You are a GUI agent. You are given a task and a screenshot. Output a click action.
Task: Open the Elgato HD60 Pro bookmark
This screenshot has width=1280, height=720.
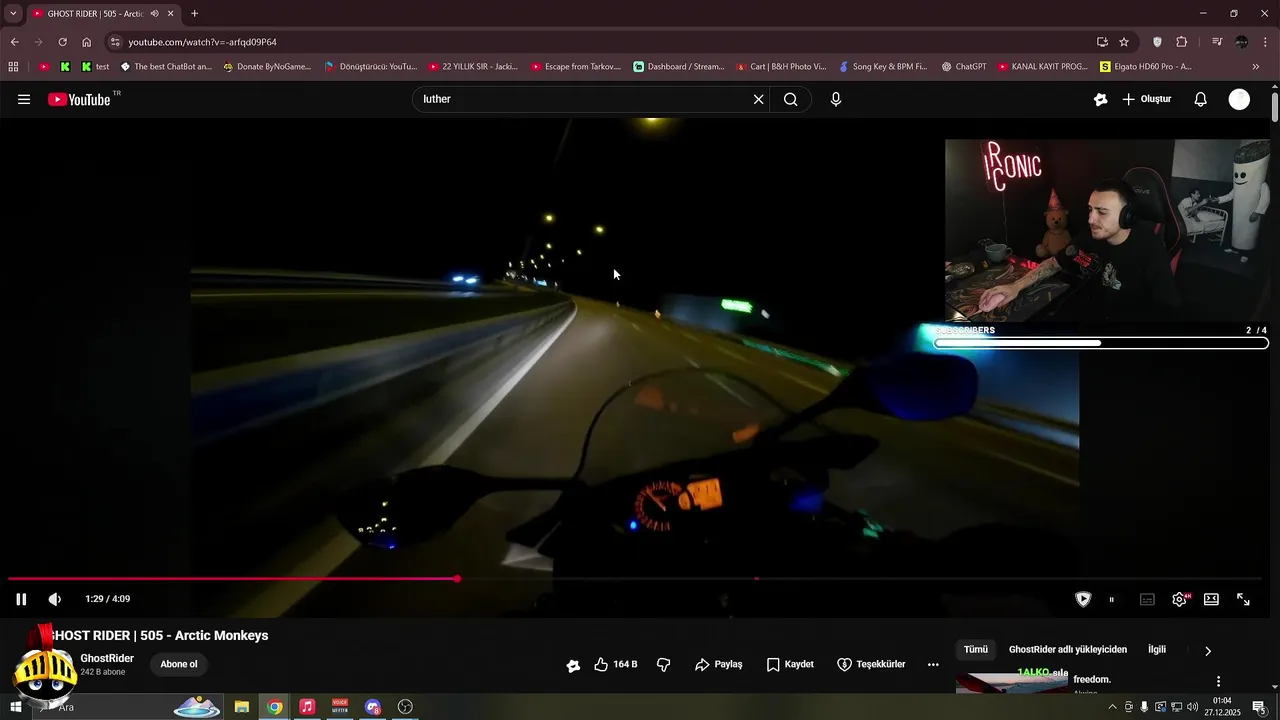[x=1146, y=67]
